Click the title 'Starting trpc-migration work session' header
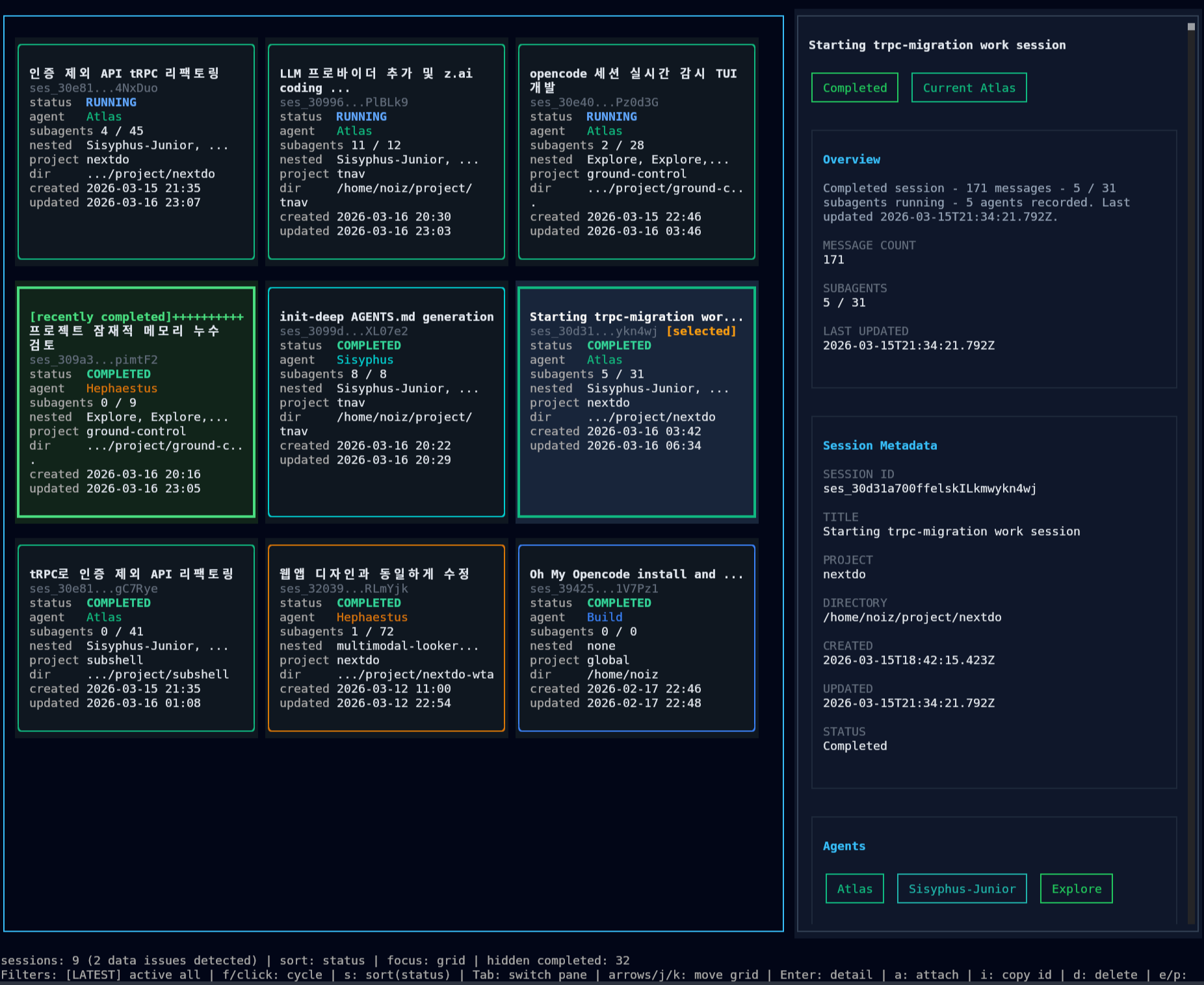 point(937,45)
